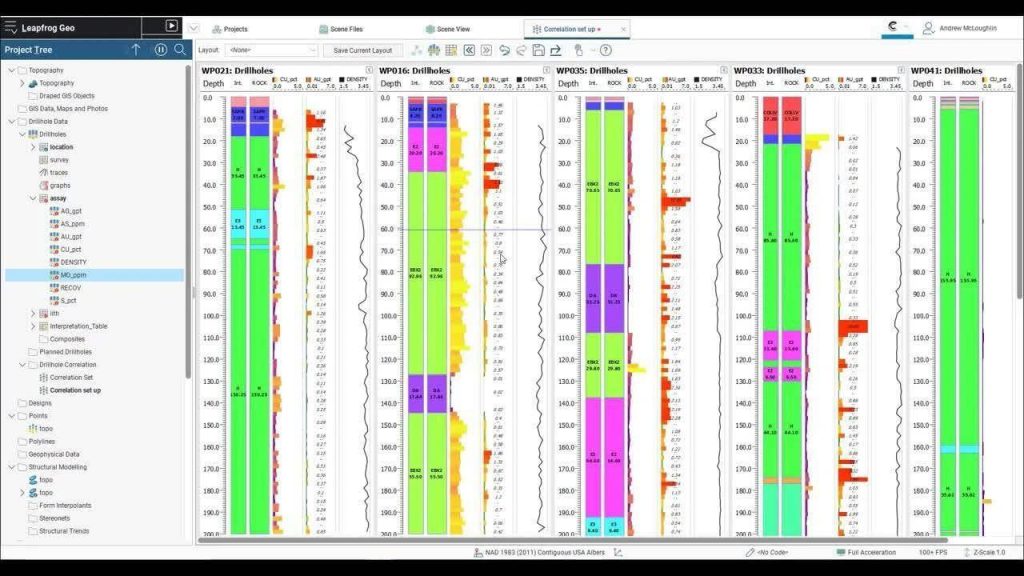The width and height of the screenshot is (1024, 576).
Task: Click the Project Tree search magnifier icon
Action: point(180,50)
